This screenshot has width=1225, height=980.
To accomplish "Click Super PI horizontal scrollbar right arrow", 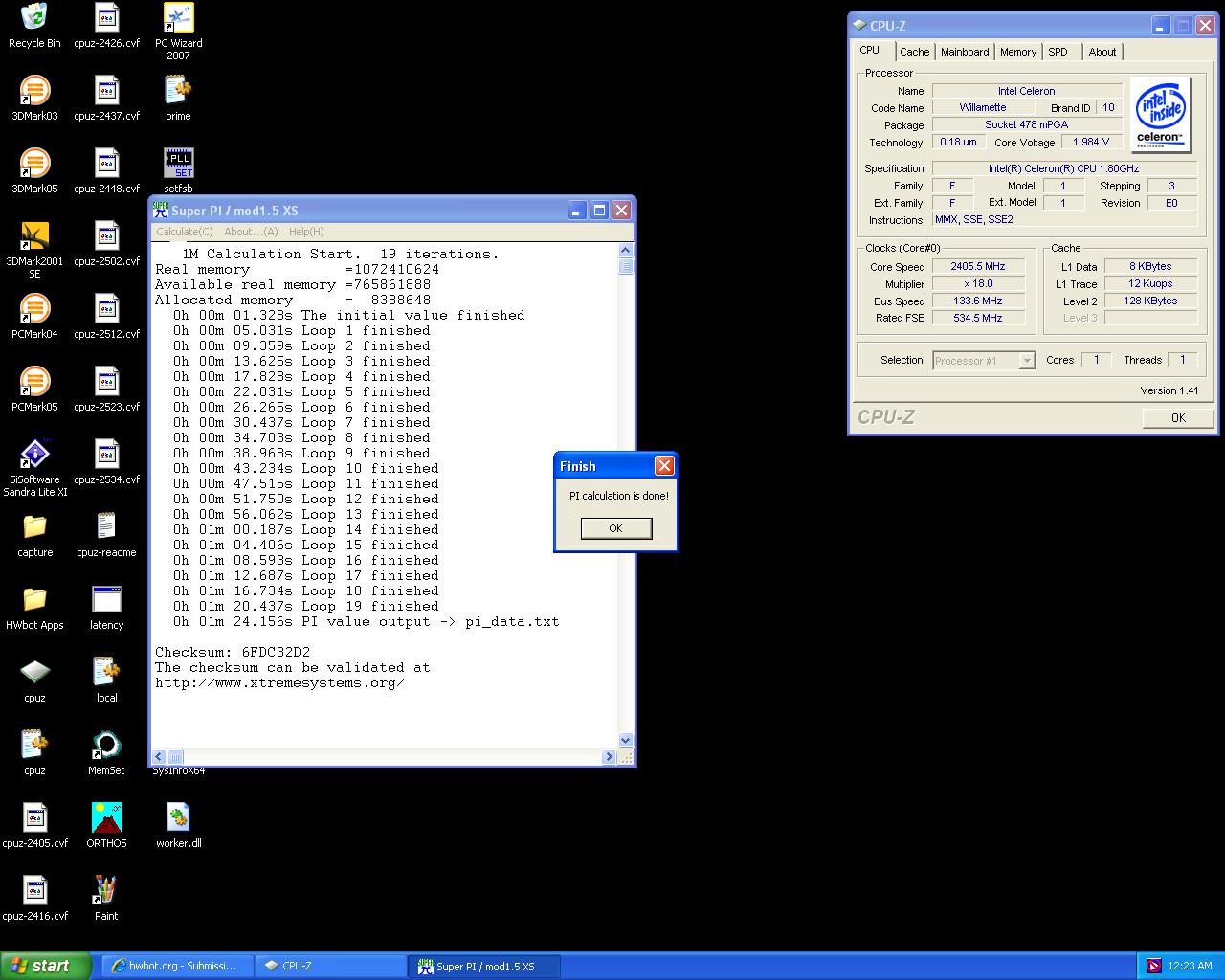I will [609, 757].
